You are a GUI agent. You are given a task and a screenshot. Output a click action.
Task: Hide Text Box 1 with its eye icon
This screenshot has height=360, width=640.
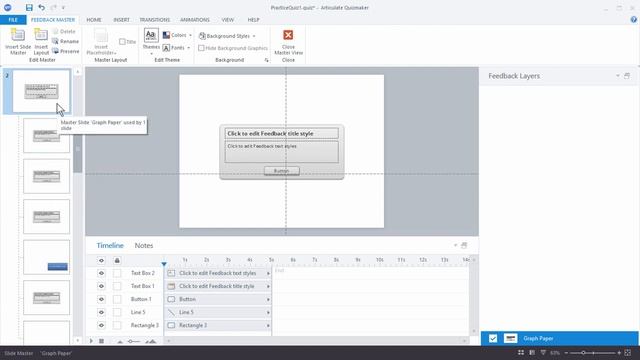101,286
